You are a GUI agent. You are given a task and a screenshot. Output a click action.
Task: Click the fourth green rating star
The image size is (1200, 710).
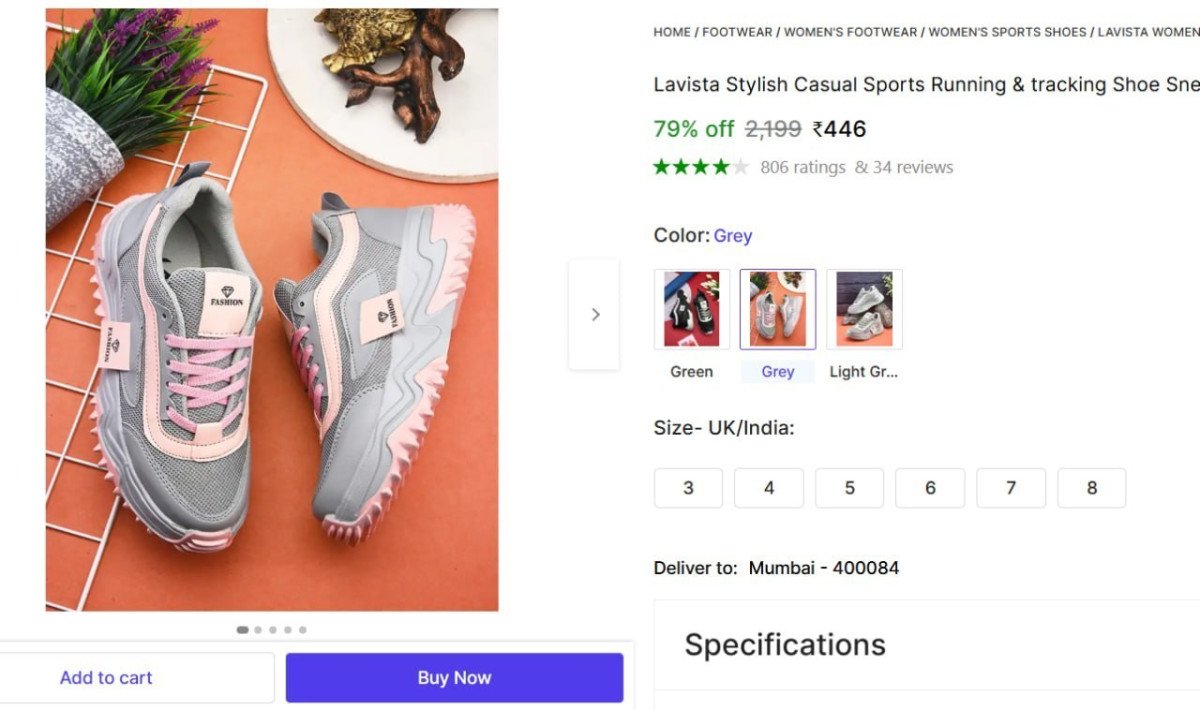721,167
